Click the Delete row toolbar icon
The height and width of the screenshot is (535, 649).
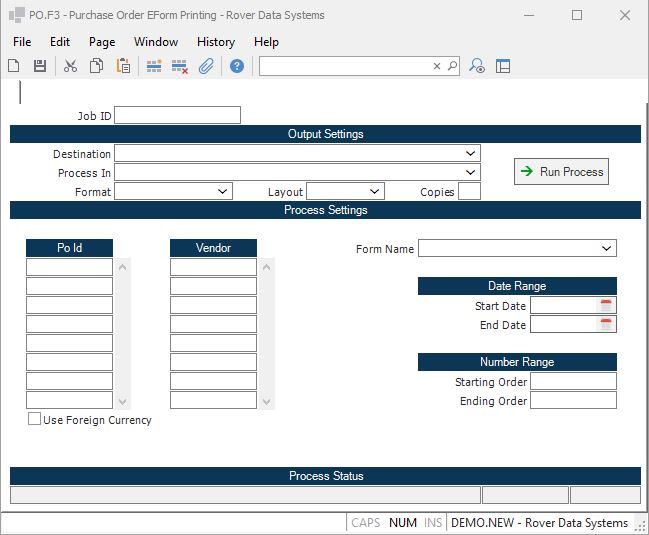180,66
